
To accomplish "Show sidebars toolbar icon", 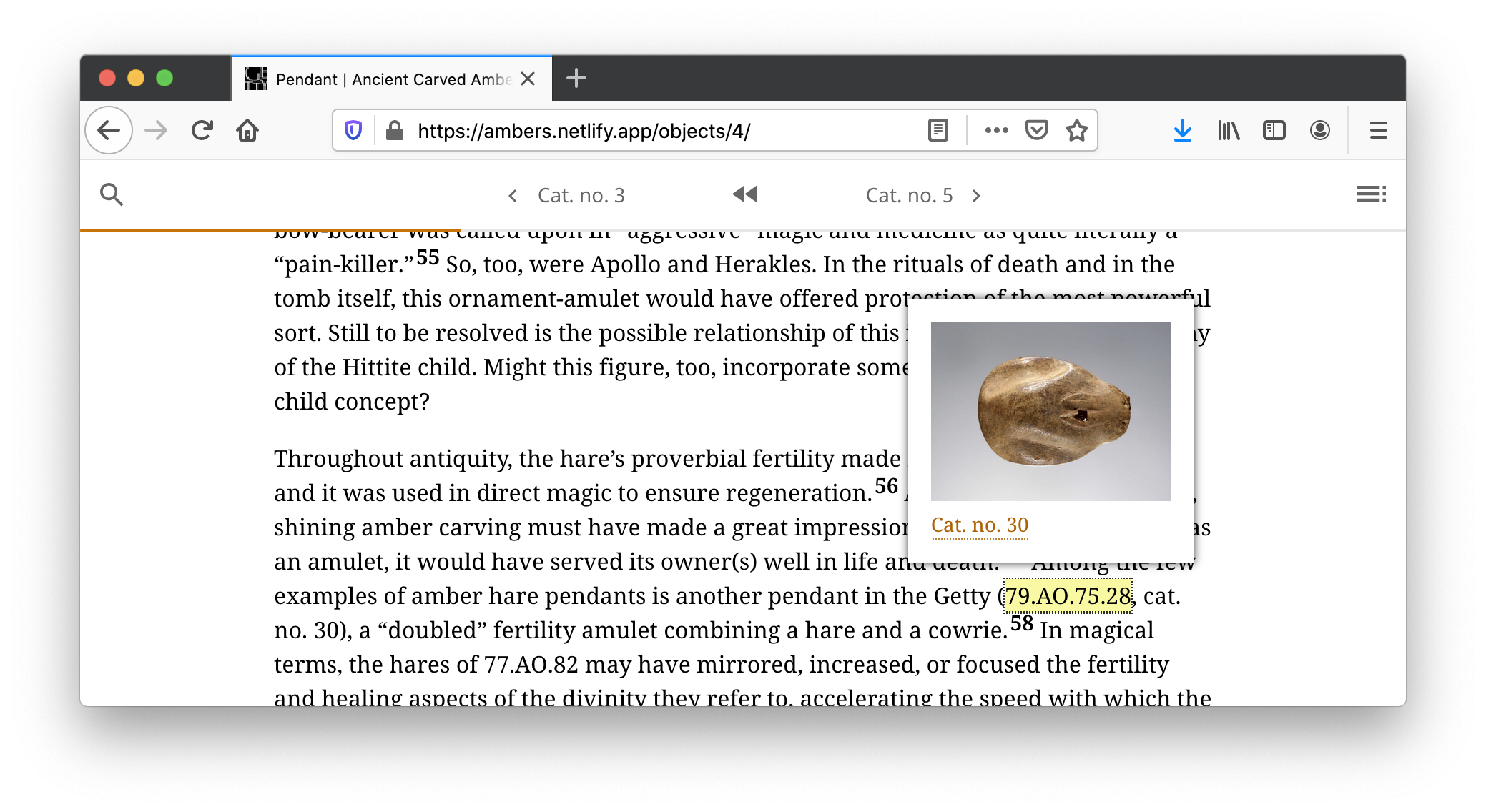I will (1274, 131).
